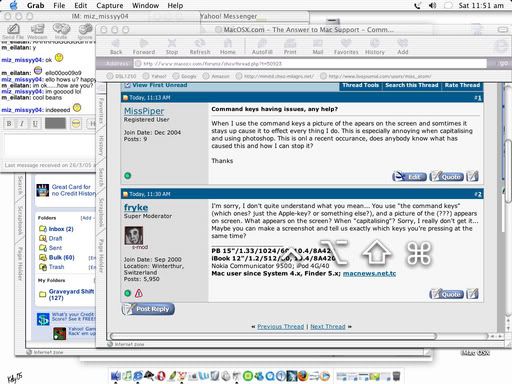Open the macnews.net.tc signature link
This screenshot has height=384, width=512.
point(369,274)
